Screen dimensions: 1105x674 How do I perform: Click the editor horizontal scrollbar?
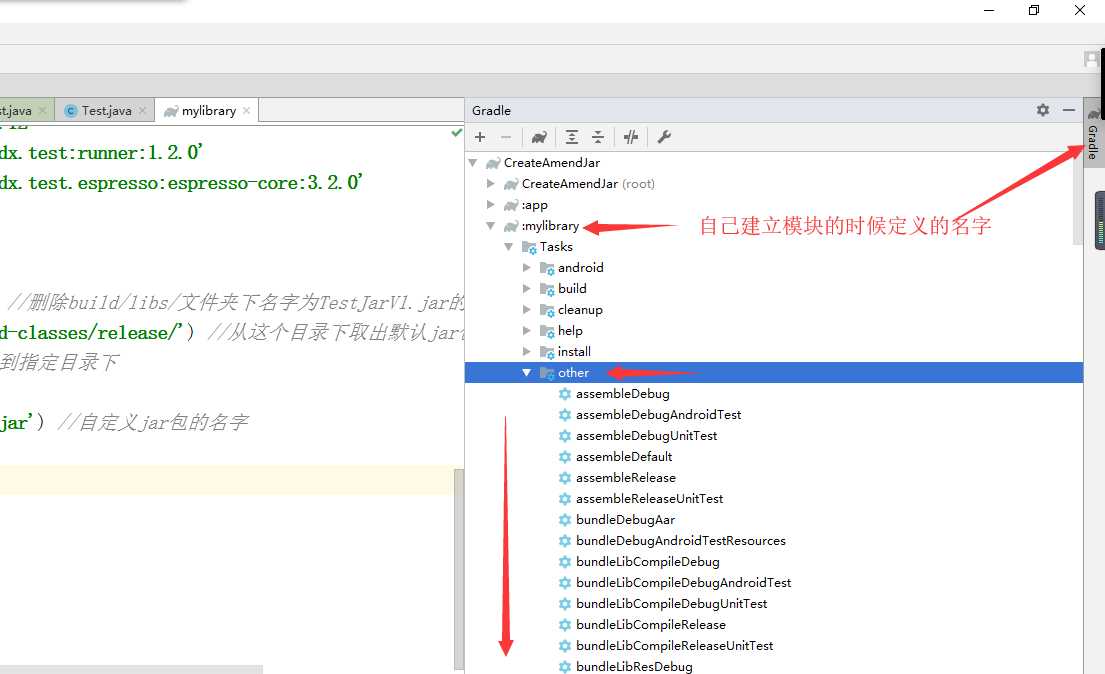(131, 669)
